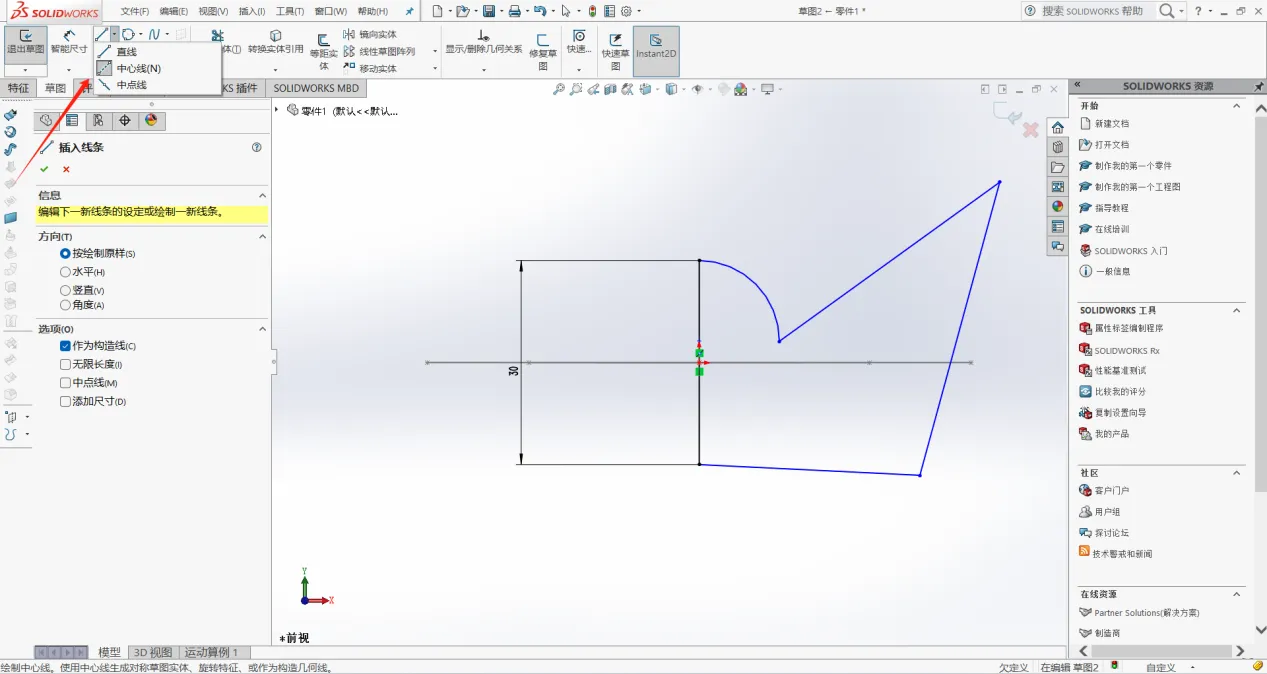Select the Circle sketch tool
The image size is (1267, 674).
coord(128,34)
